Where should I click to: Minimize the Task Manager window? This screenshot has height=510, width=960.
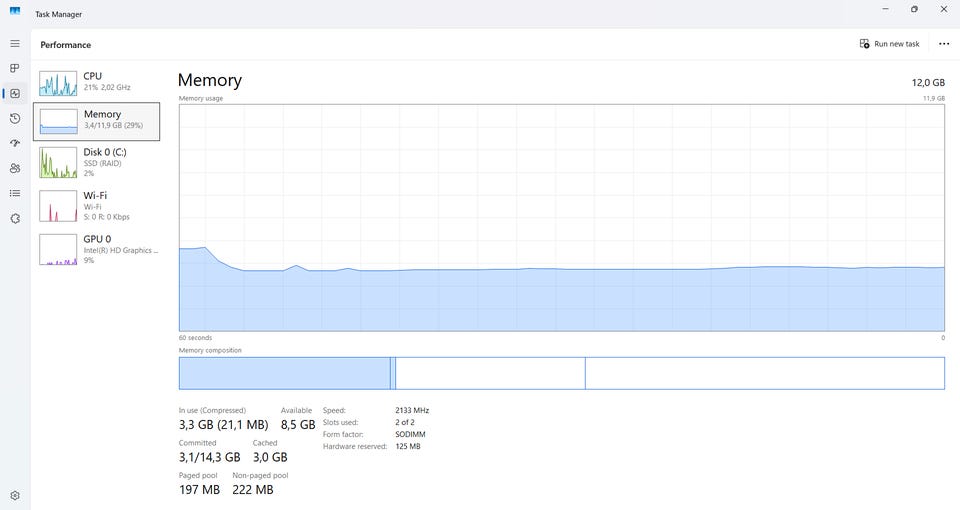tap(885, 9)
